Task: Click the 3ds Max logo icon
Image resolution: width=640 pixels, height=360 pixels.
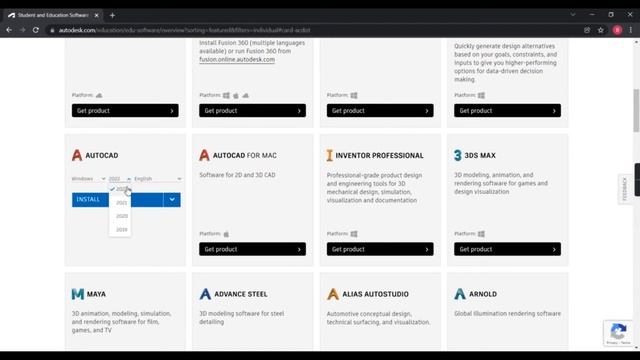Action: [x=458, y=156]
